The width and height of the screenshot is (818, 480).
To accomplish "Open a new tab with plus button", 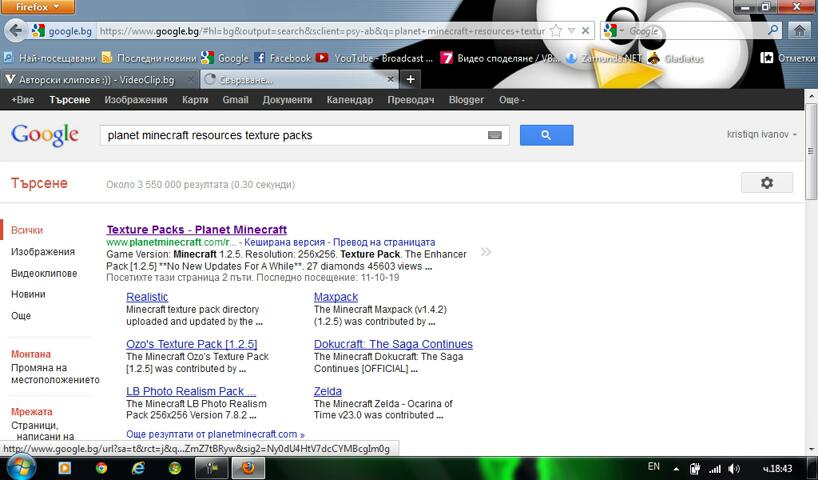I will (410, 79).
